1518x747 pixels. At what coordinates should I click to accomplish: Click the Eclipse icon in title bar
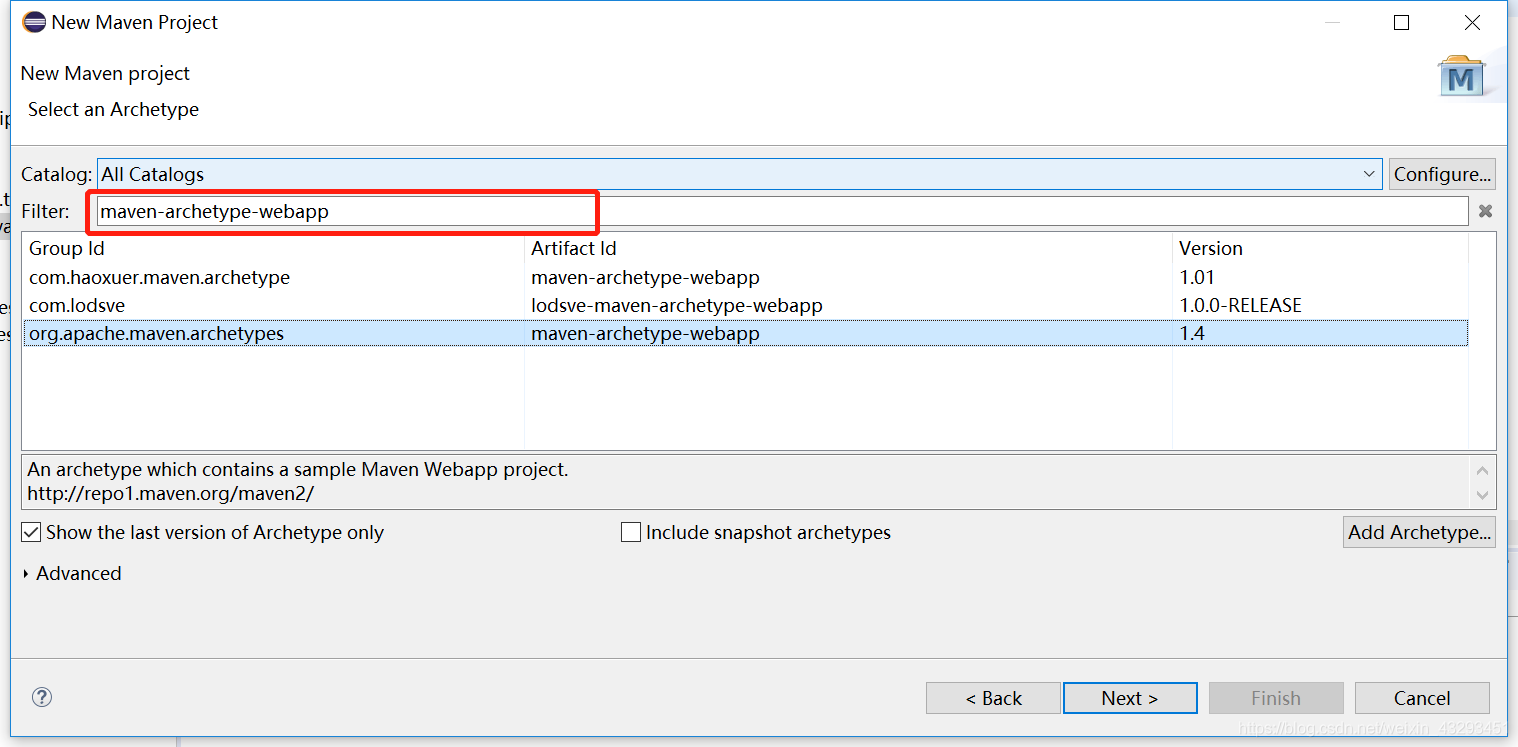(34, 22)
